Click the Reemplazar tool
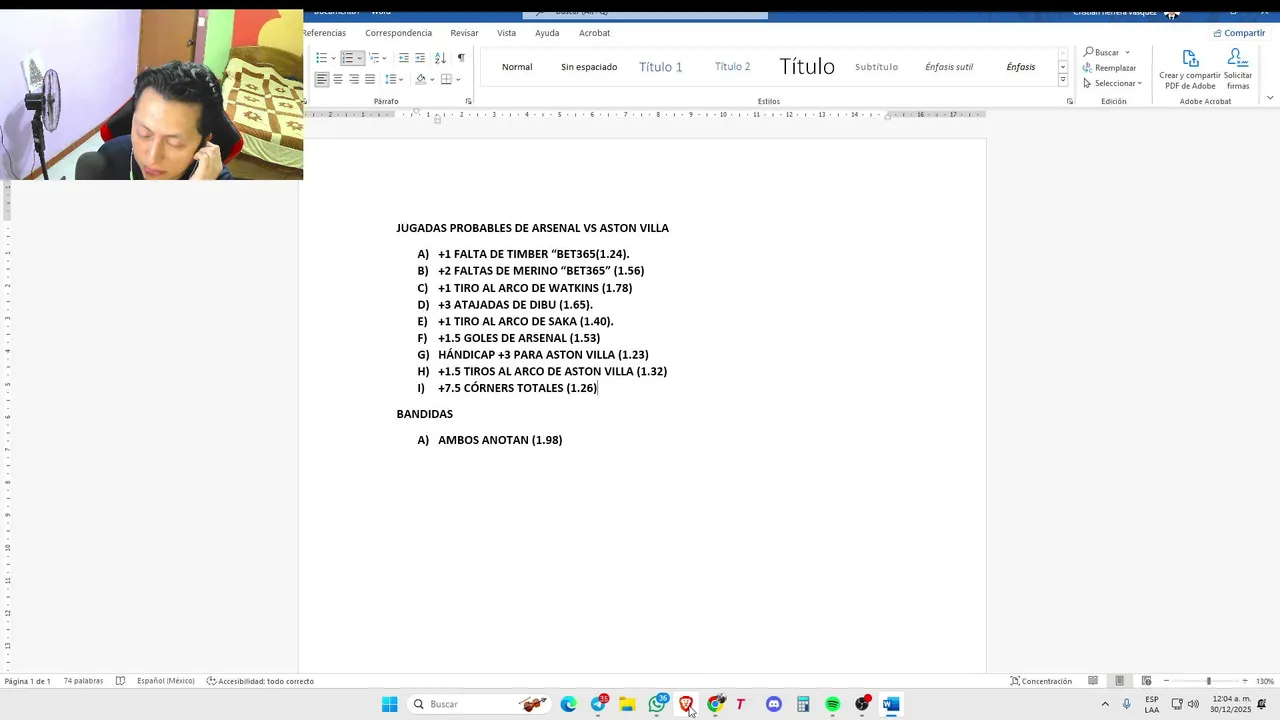The width and height of the screenshot is (1280, 720). click(1109, 68)
